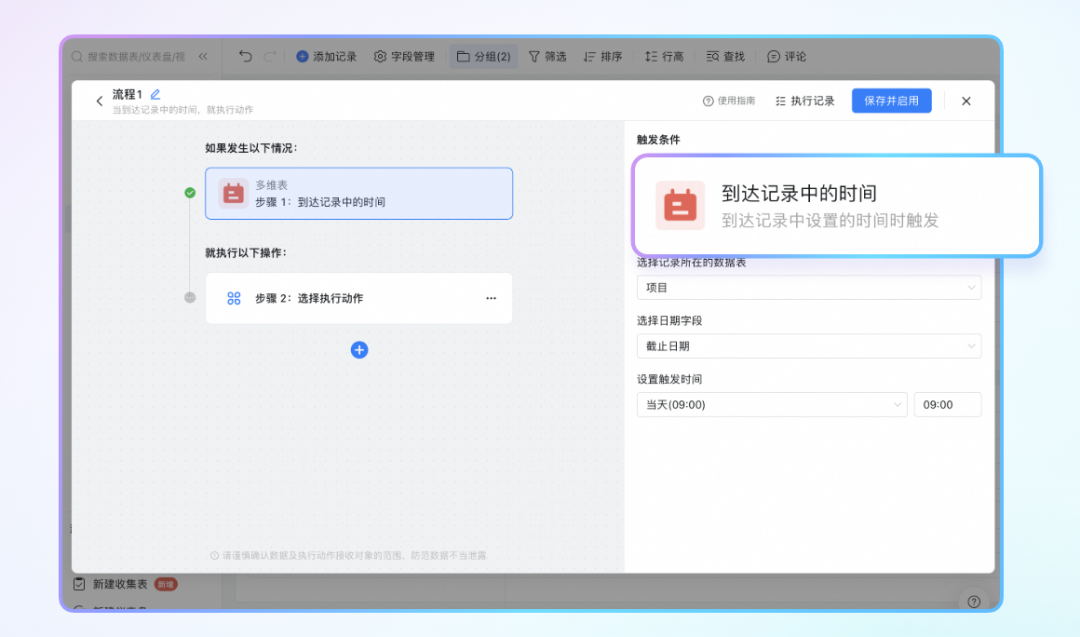Click the help question mark icon
Image resolution: width=1080 pixels, height=637 pixels.
pos(973,601)
